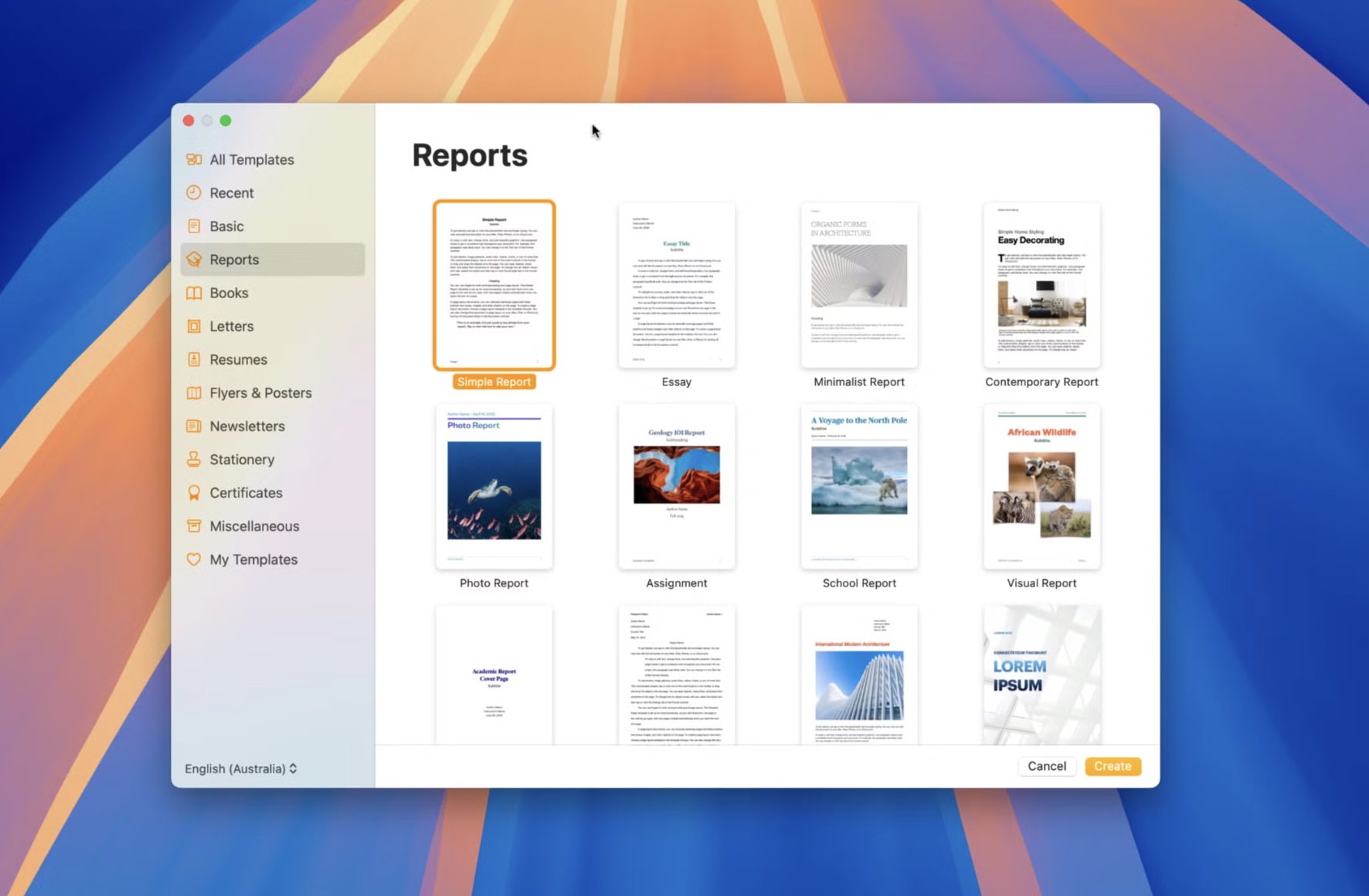Pick the Contemporary Report thumbnail
This screenshot has height=896, width=1369.
(1041, 285)
